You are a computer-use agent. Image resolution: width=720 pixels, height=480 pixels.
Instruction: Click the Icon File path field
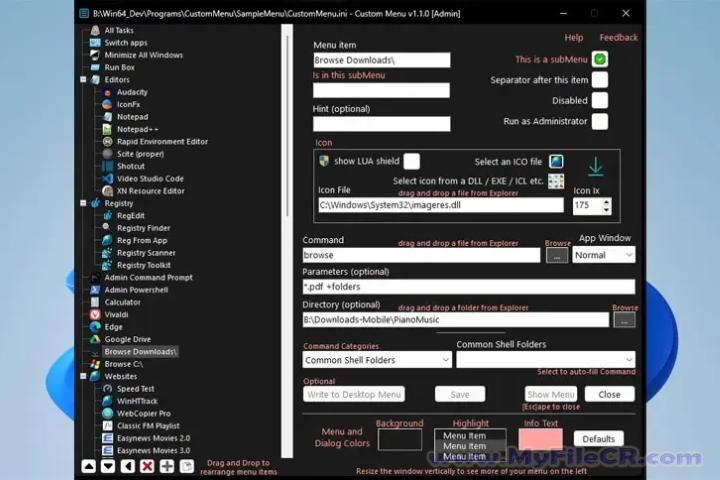point(441,205)
